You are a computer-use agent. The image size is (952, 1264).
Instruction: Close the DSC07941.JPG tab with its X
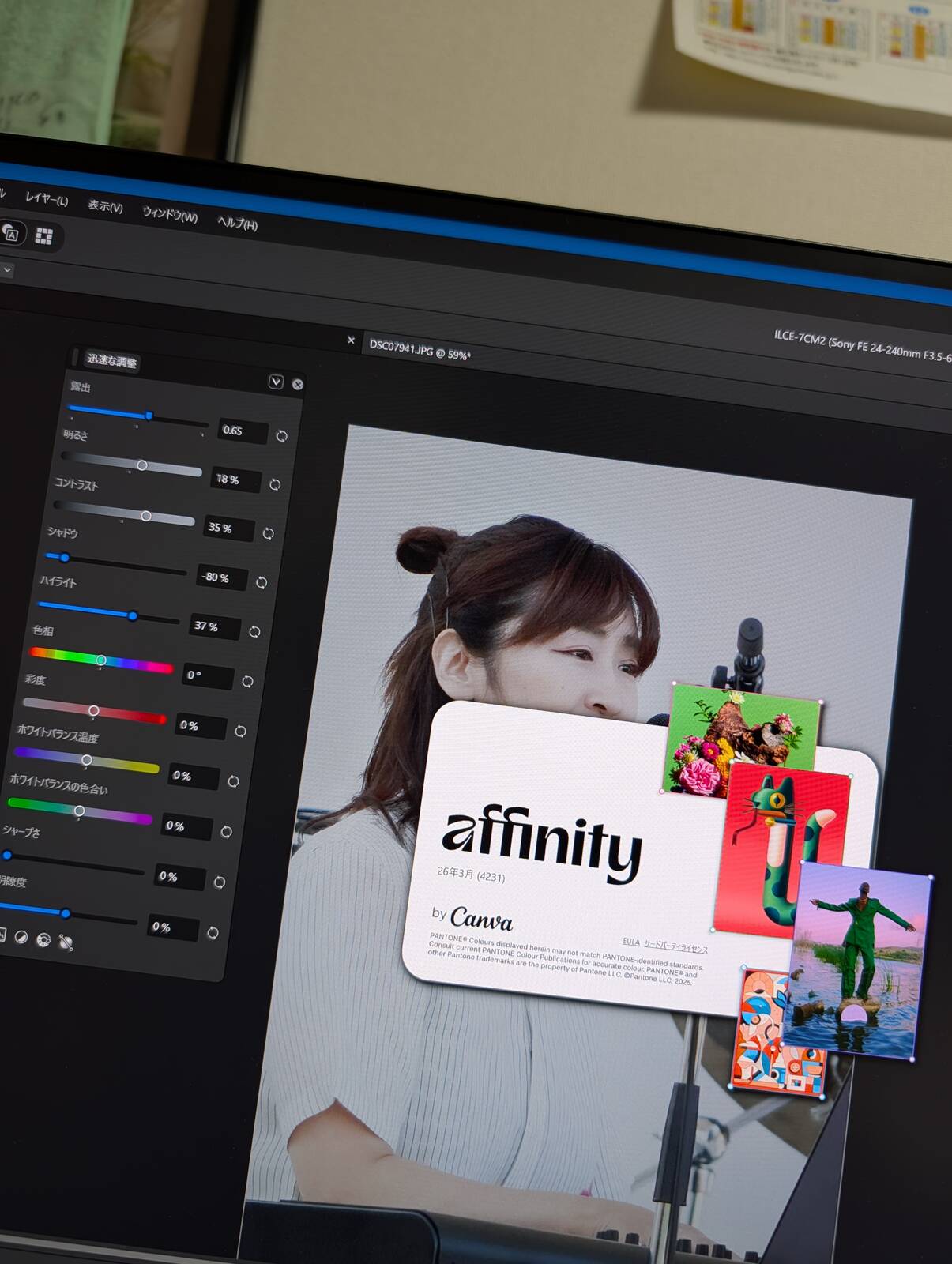[x=351, y=340]
